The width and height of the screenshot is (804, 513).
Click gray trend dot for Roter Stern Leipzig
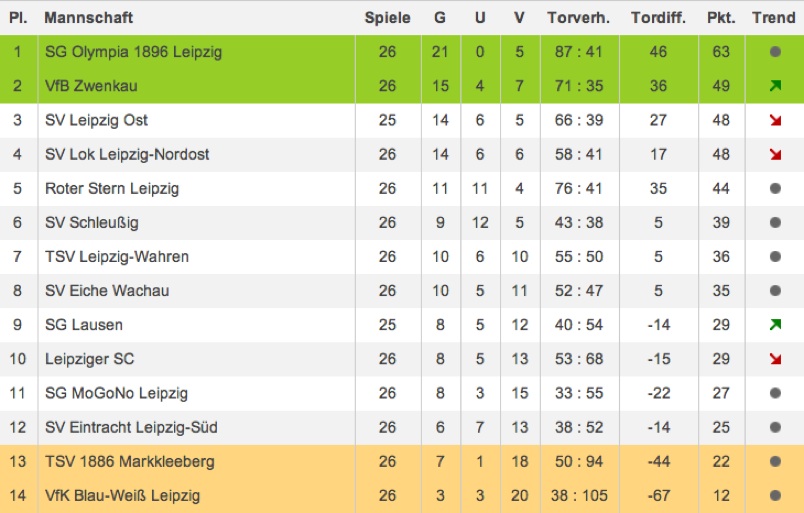coord(775,188)
